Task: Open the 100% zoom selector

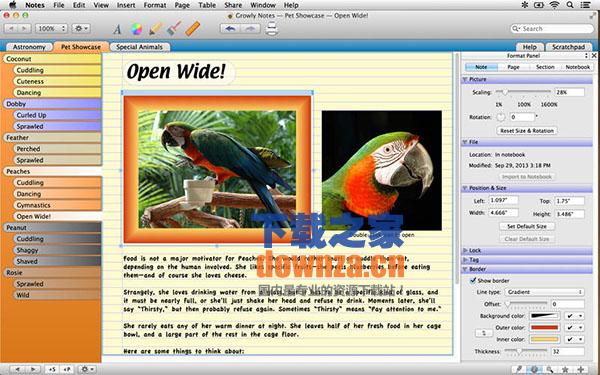Action: pos(51,29)
